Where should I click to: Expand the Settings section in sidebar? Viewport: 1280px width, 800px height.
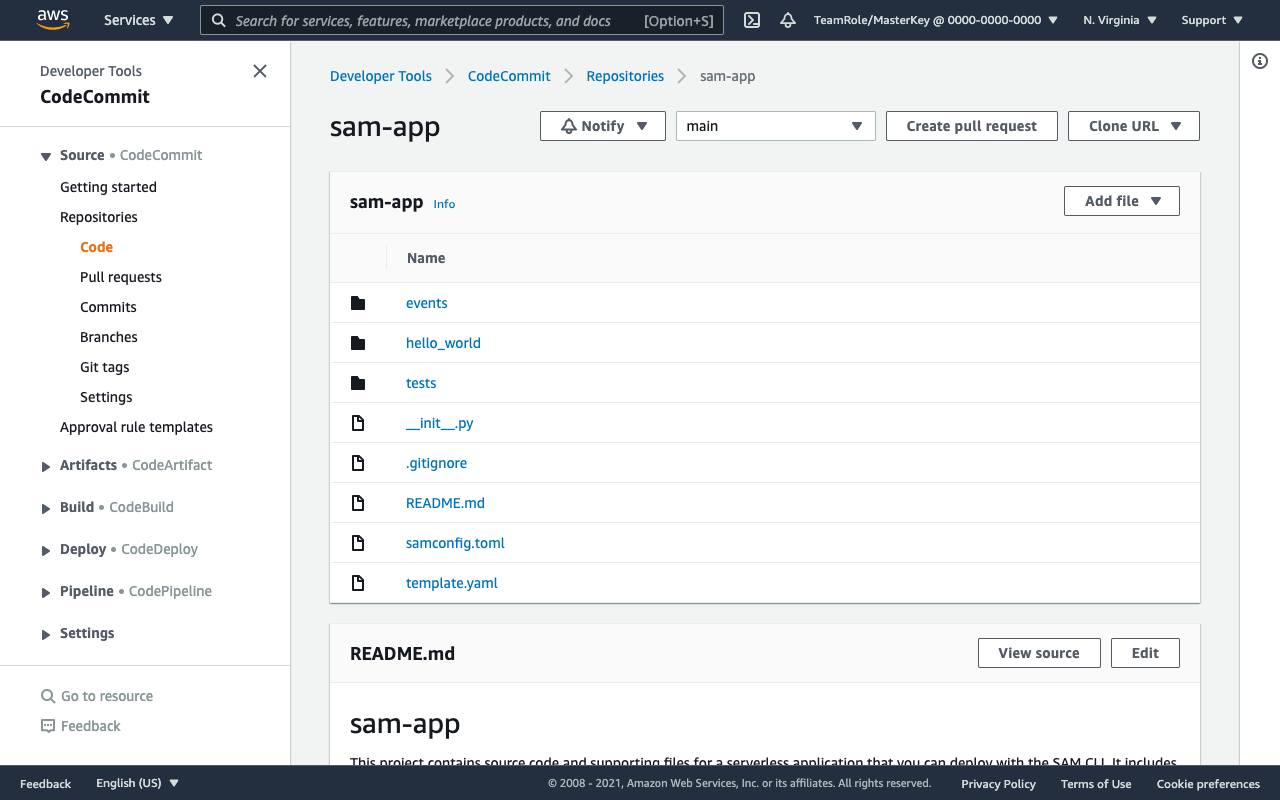[46, 634]
